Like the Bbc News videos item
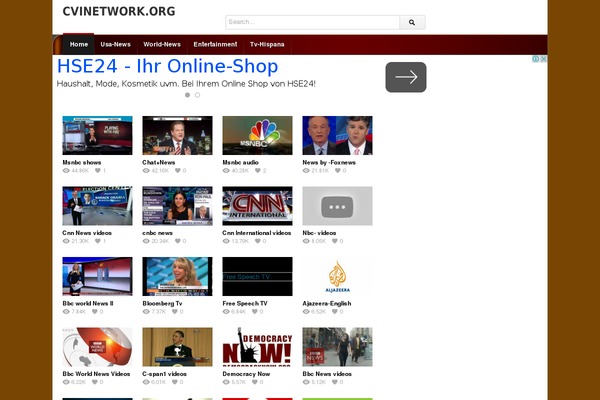600x400 pixels. [x=335, y=382]
